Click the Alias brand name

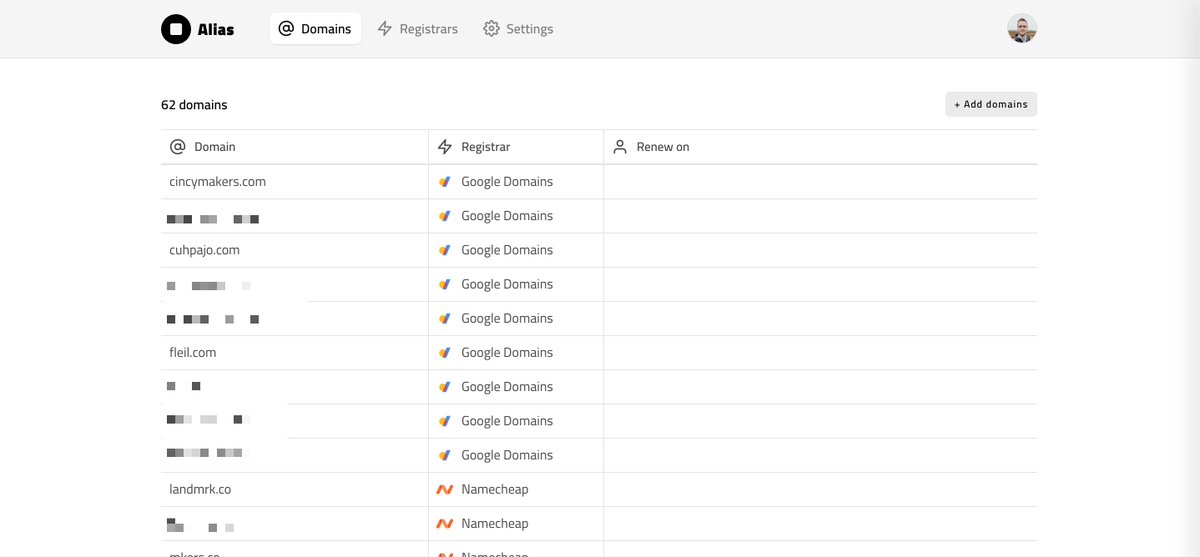(x=215, y=30)
